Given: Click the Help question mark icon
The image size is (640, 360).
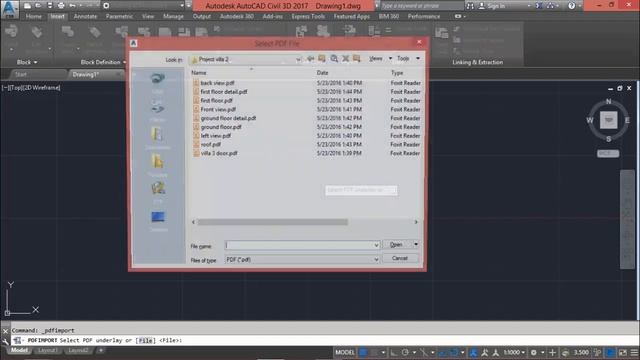Looking at the screenshot, I should tap(571, 6).
